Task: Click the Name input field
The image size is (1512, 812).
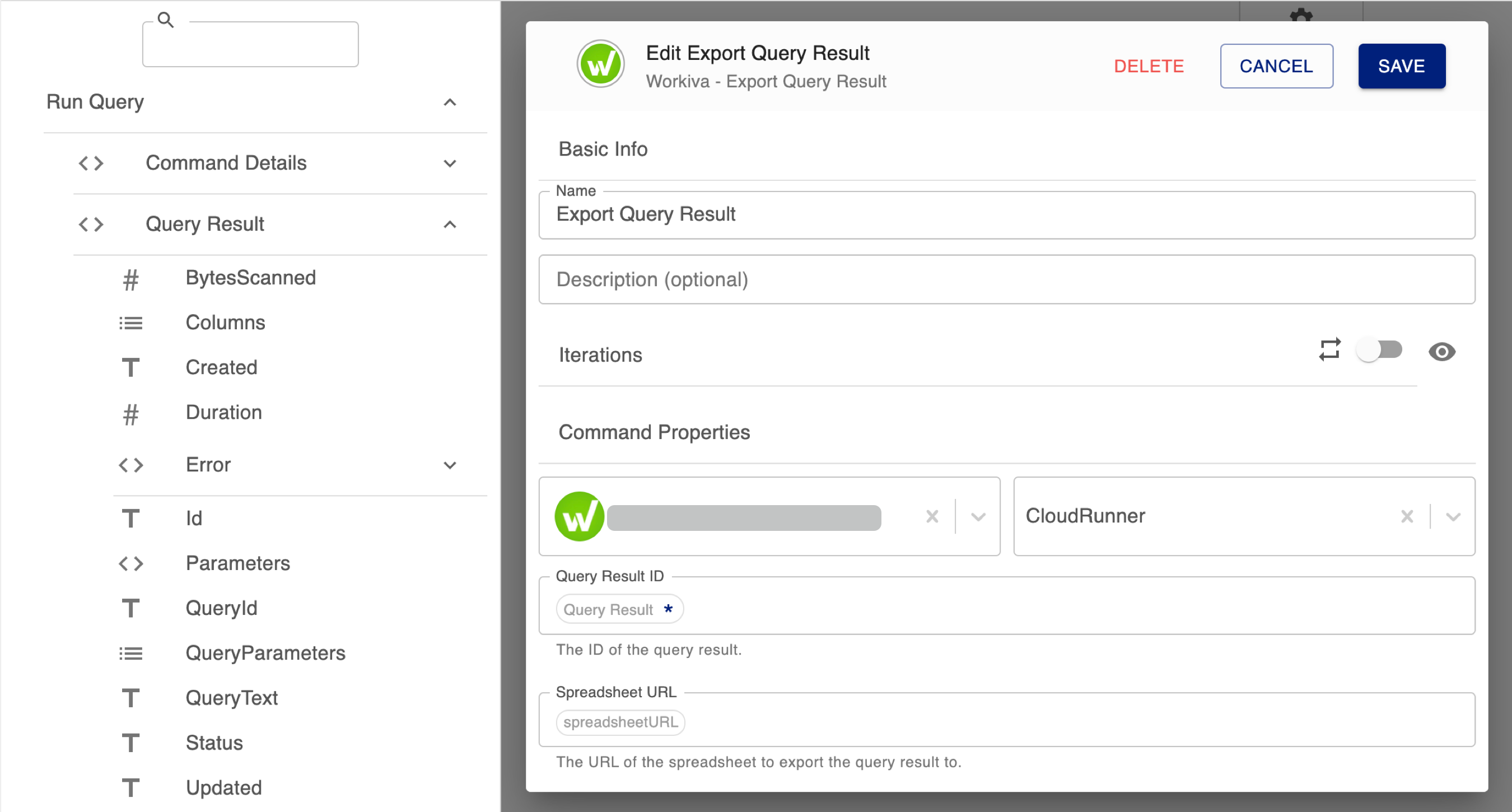Action: (x=1007, y=215)
